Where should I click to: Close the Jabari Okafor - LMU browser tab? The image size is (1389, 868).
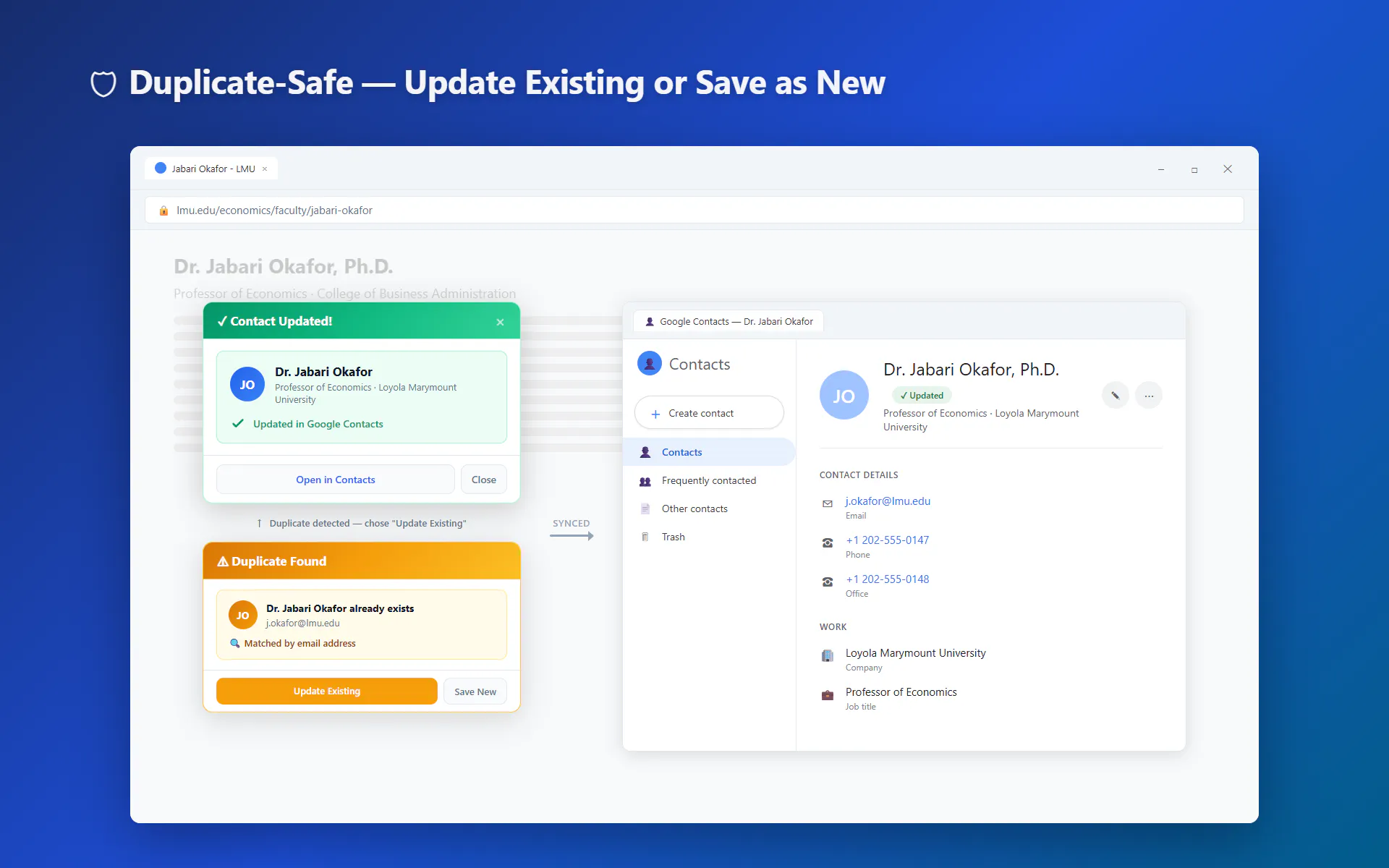[x=265, y=169]
